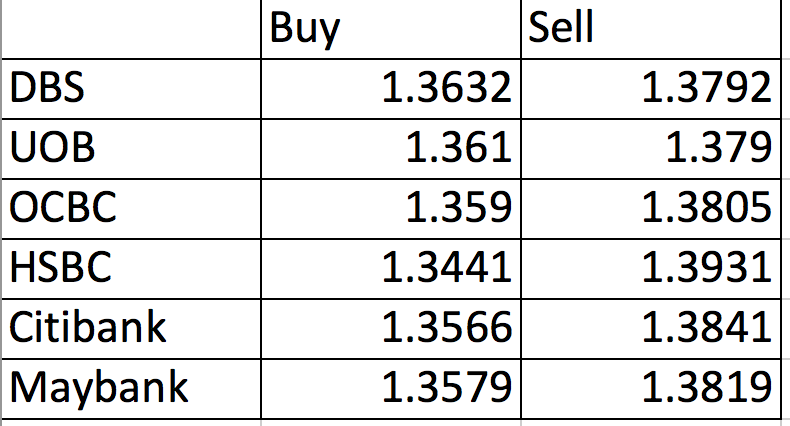Click the UOB row label cell
Image resolution: width=790 pixels, height=426 pixels.
(130, 148)
